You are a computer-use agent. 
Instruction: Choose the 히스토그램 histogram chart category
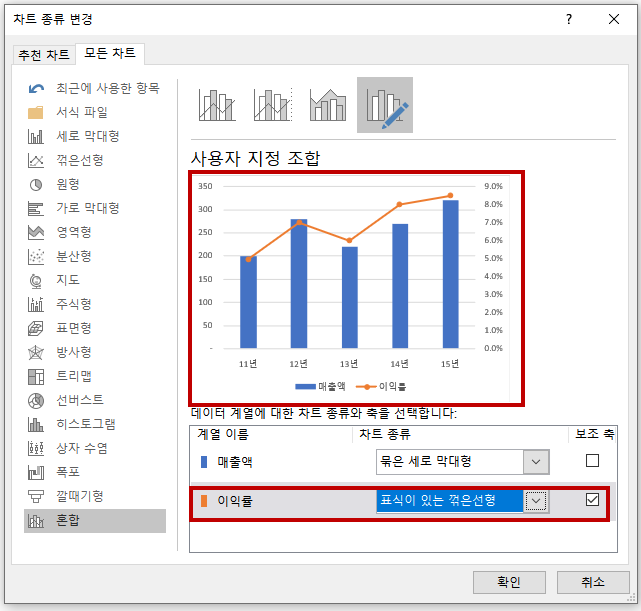pyautogui.click(x=95, y=424)
